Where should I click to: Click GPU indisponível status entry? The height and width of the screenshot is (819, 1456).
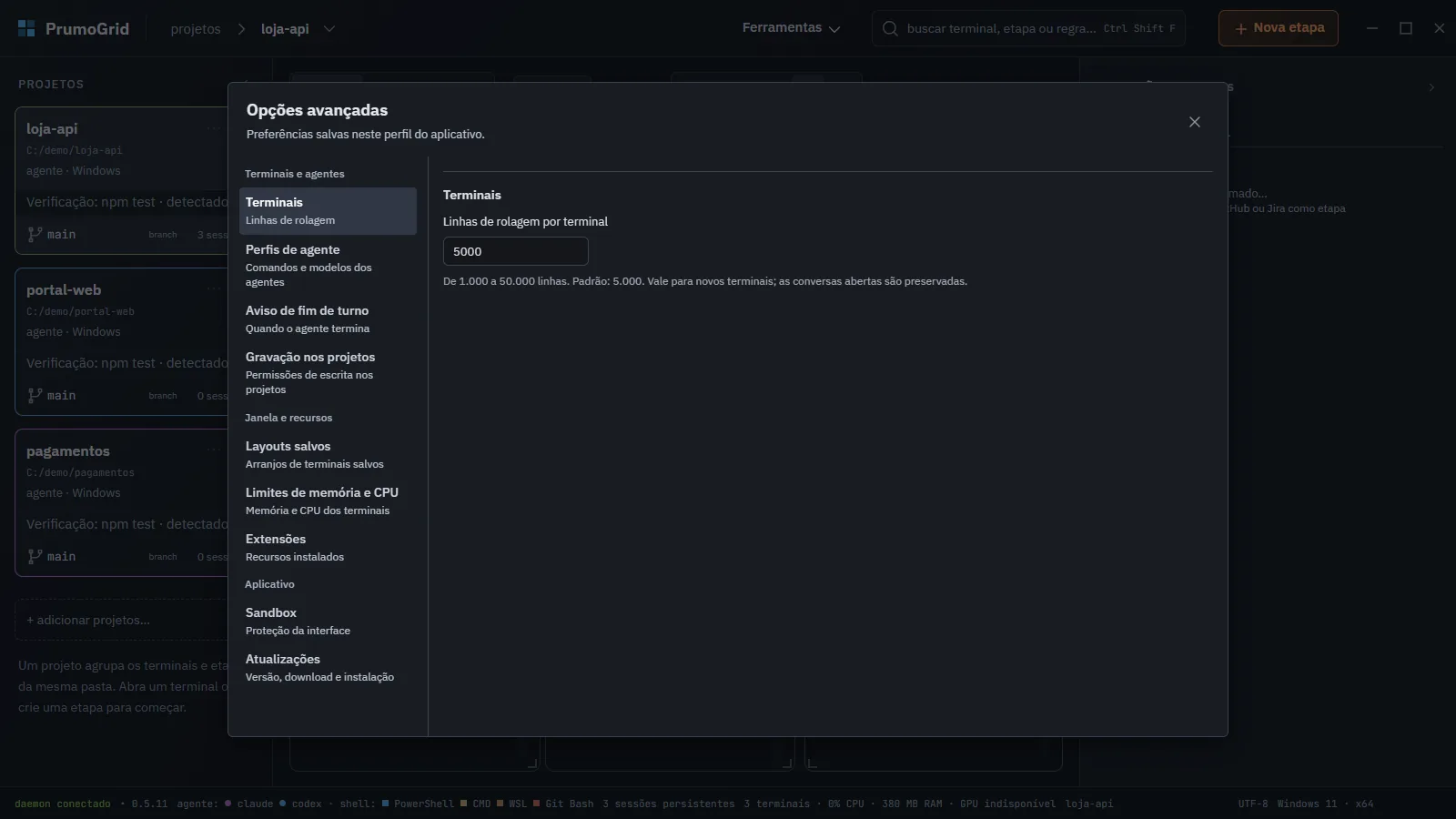(1007, 804)
